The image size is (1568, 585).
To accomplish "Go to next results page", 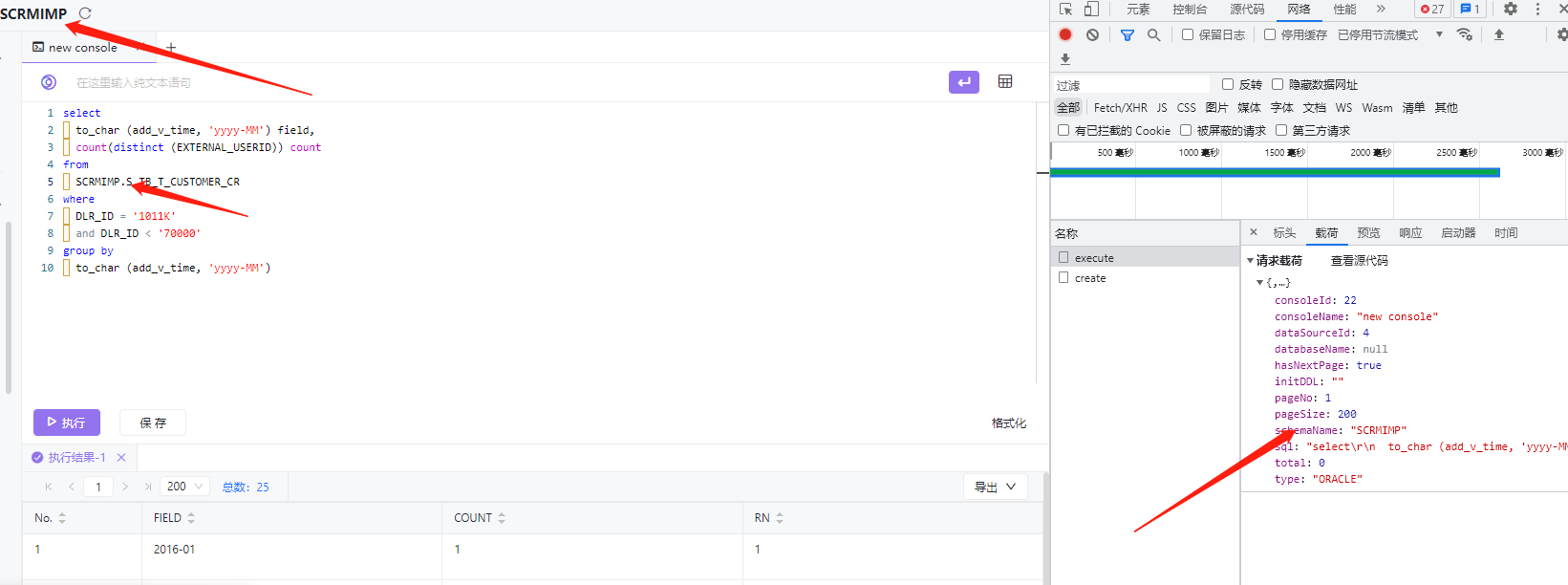I will point(125,487).
